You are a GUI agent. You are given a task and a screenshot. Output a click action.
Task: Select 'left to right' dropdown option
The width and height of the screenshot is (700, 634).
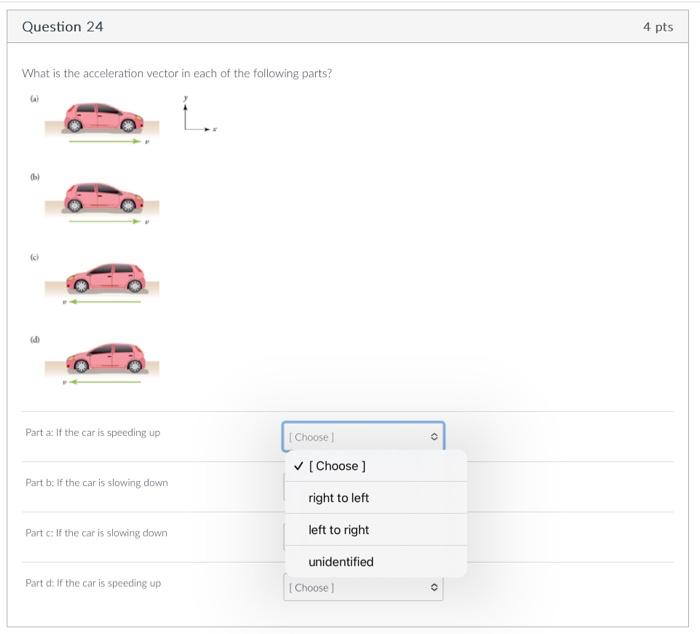pyautogui.click(x=376, y=530)
